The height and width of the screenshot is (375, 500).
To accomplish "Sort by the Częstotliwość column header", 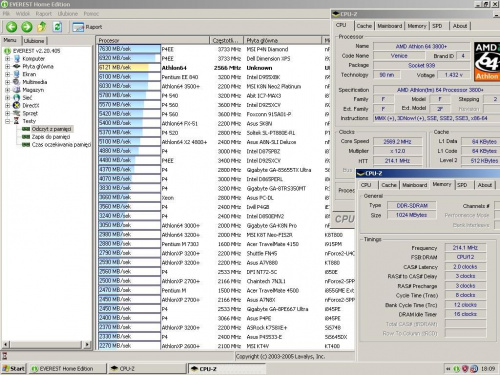I will click(226, 40).
